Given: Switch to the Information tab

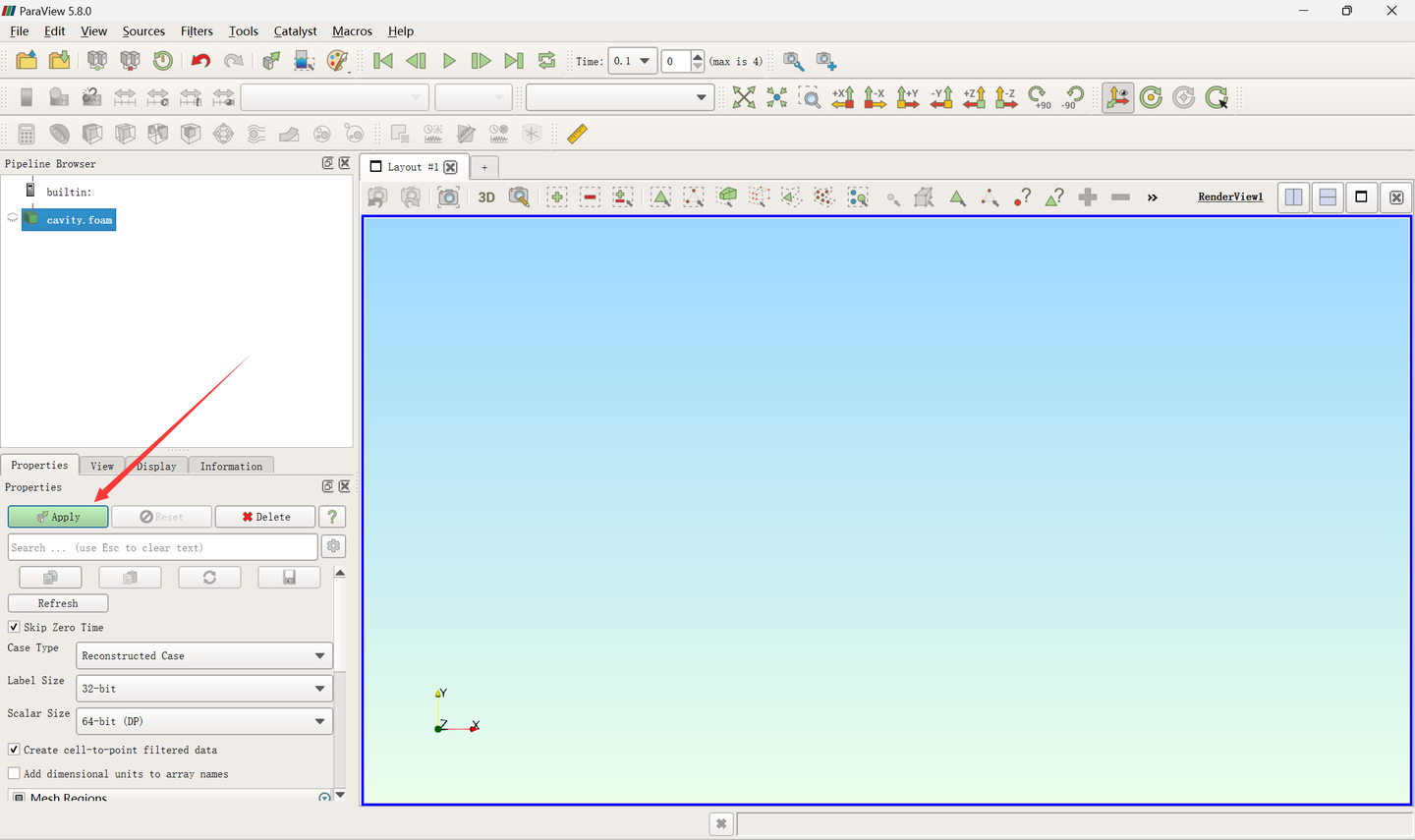Looking at the screenshot, I should pos(231,467).
